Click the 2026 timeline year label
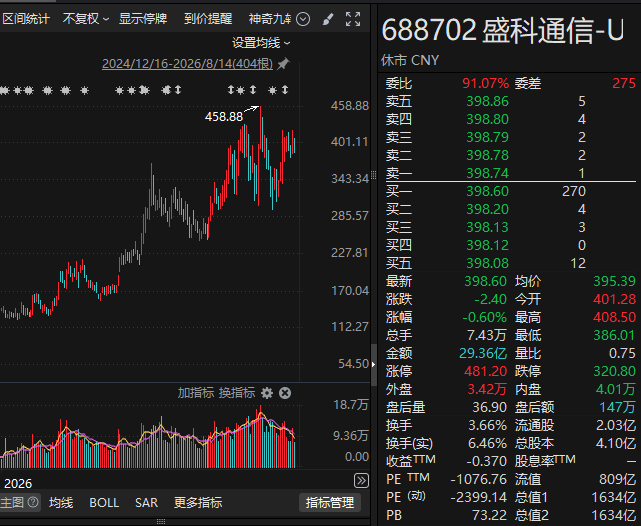The height and width of the screenshot is (526, 641). click(18, 483)
